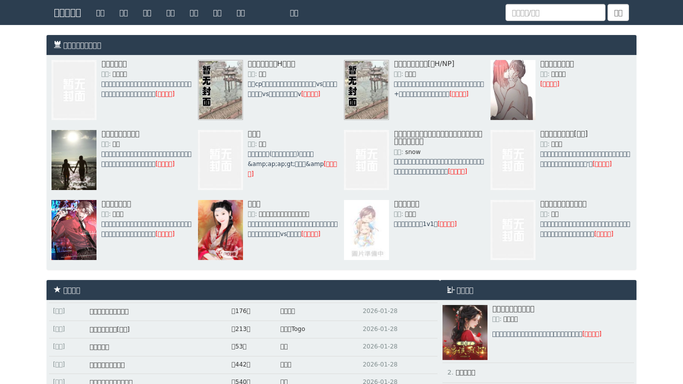683x384 pixels.
Task: Open the chapter link showing "213"
Action: (240, 329)
